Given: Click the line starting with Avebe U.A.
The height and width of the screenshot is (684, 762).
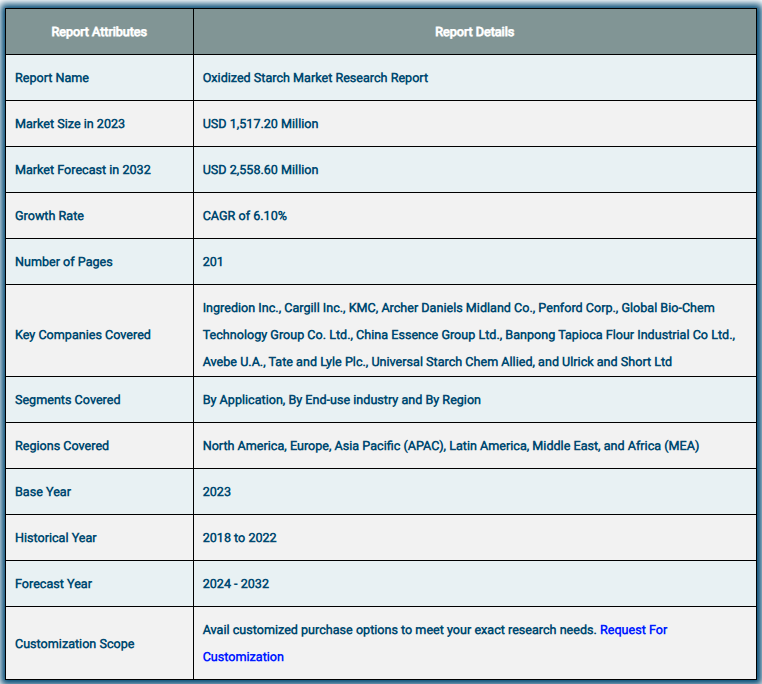Looking at the screenshot, I should [x=437, y=362].
